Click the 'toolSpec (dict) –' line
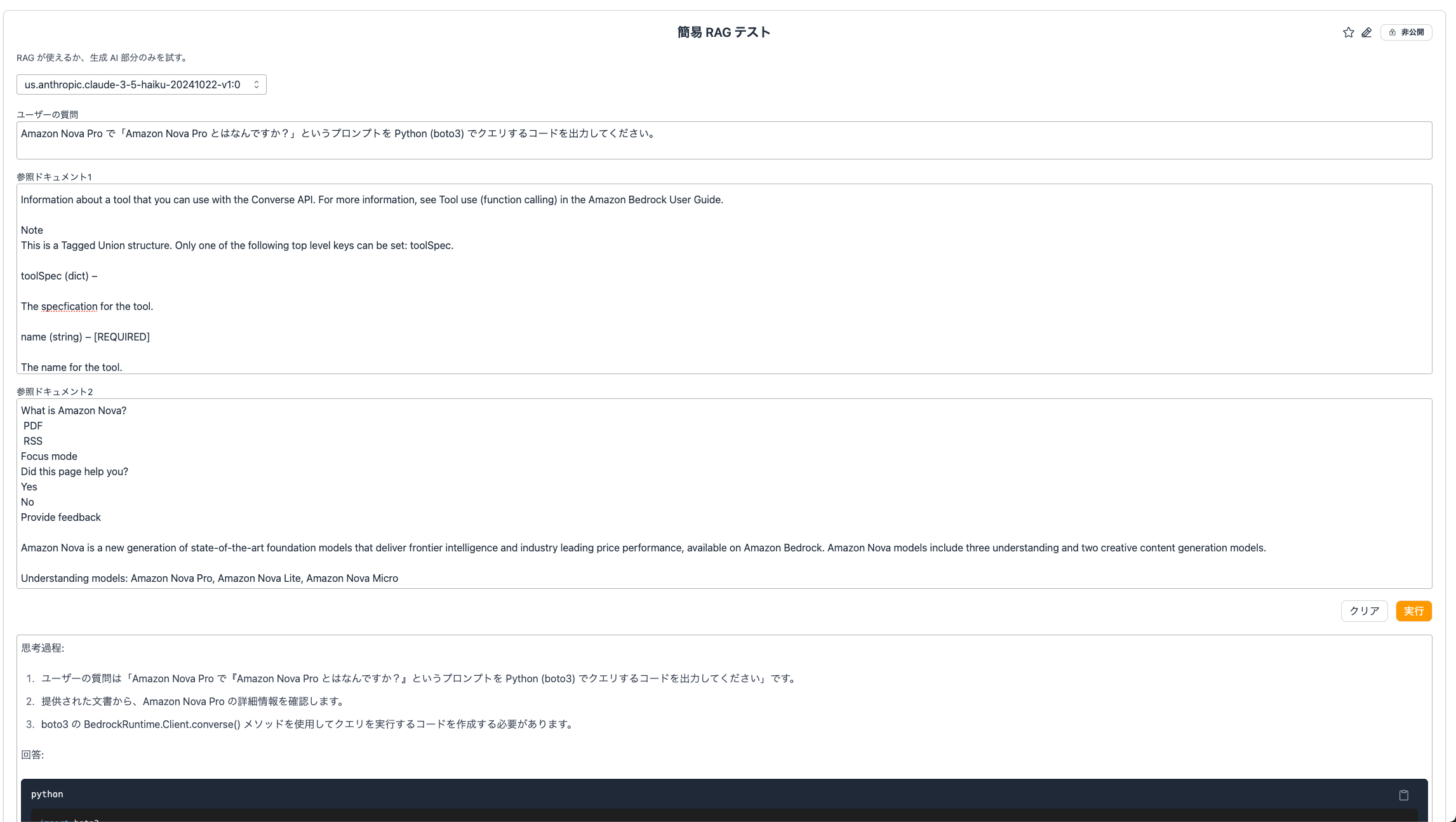 click(59, 276)
